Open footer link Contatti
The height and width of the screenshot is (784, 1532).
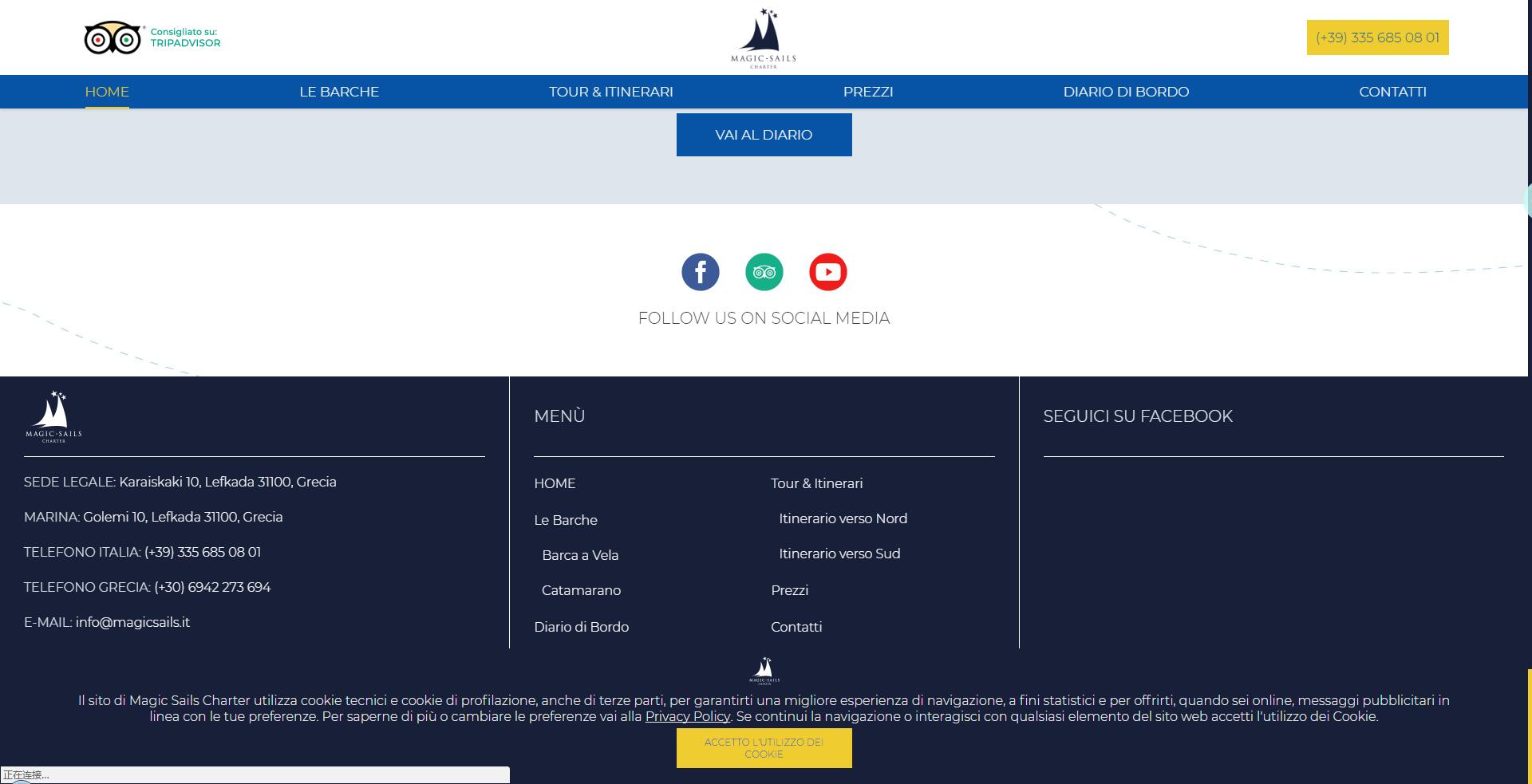796,627
